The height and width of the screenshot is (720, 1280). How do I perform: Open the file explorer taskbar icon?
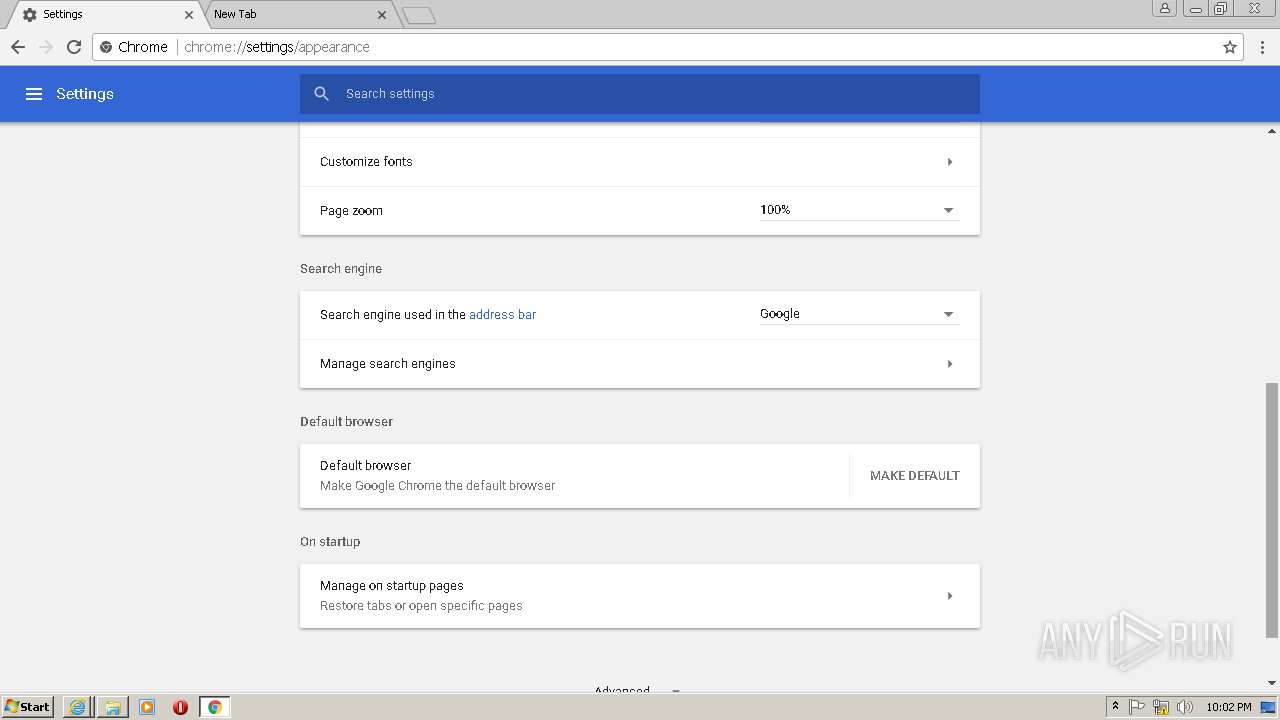[x=113, y=707]
